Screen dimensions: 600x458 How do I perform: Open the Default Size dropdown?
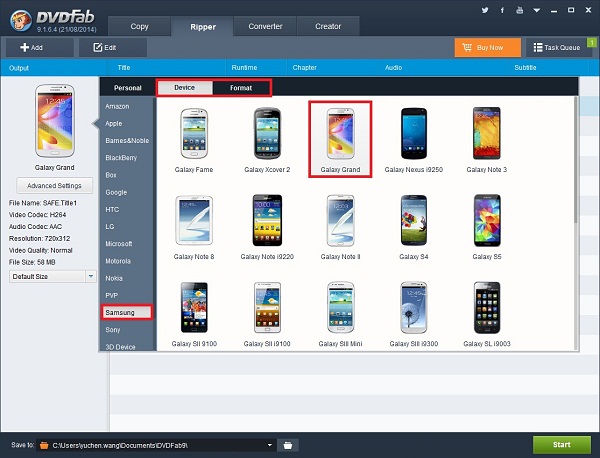click(52, 276)
